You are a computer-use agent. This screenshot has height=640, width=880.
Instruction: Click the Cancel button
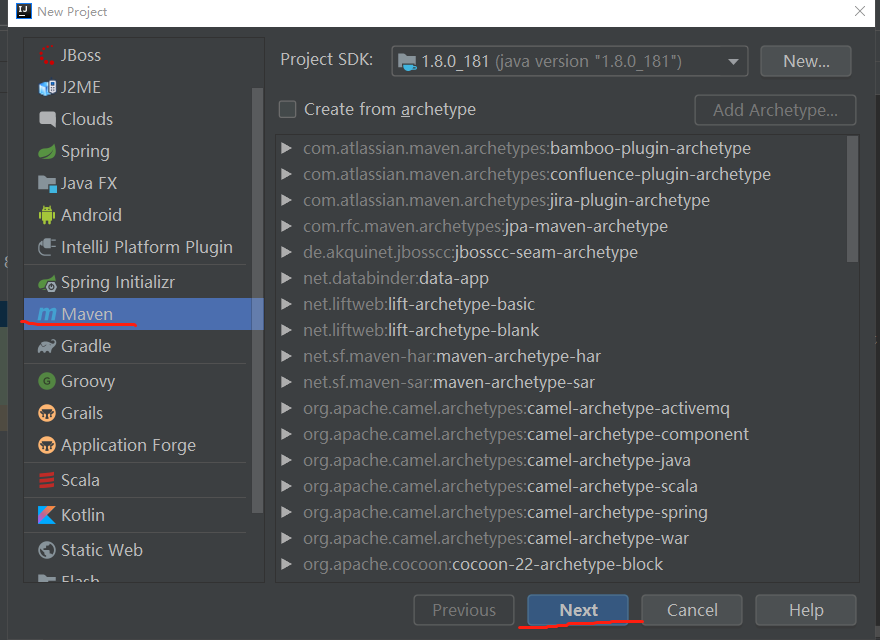click(692, 610)
